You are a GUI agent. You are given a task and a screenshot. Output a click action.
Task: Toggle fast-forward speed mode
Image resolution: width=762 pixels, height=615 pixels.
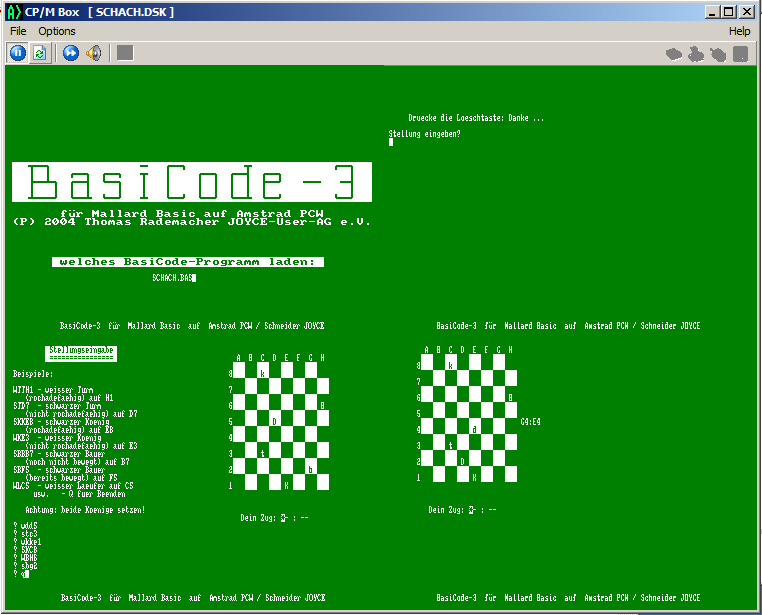70,52
